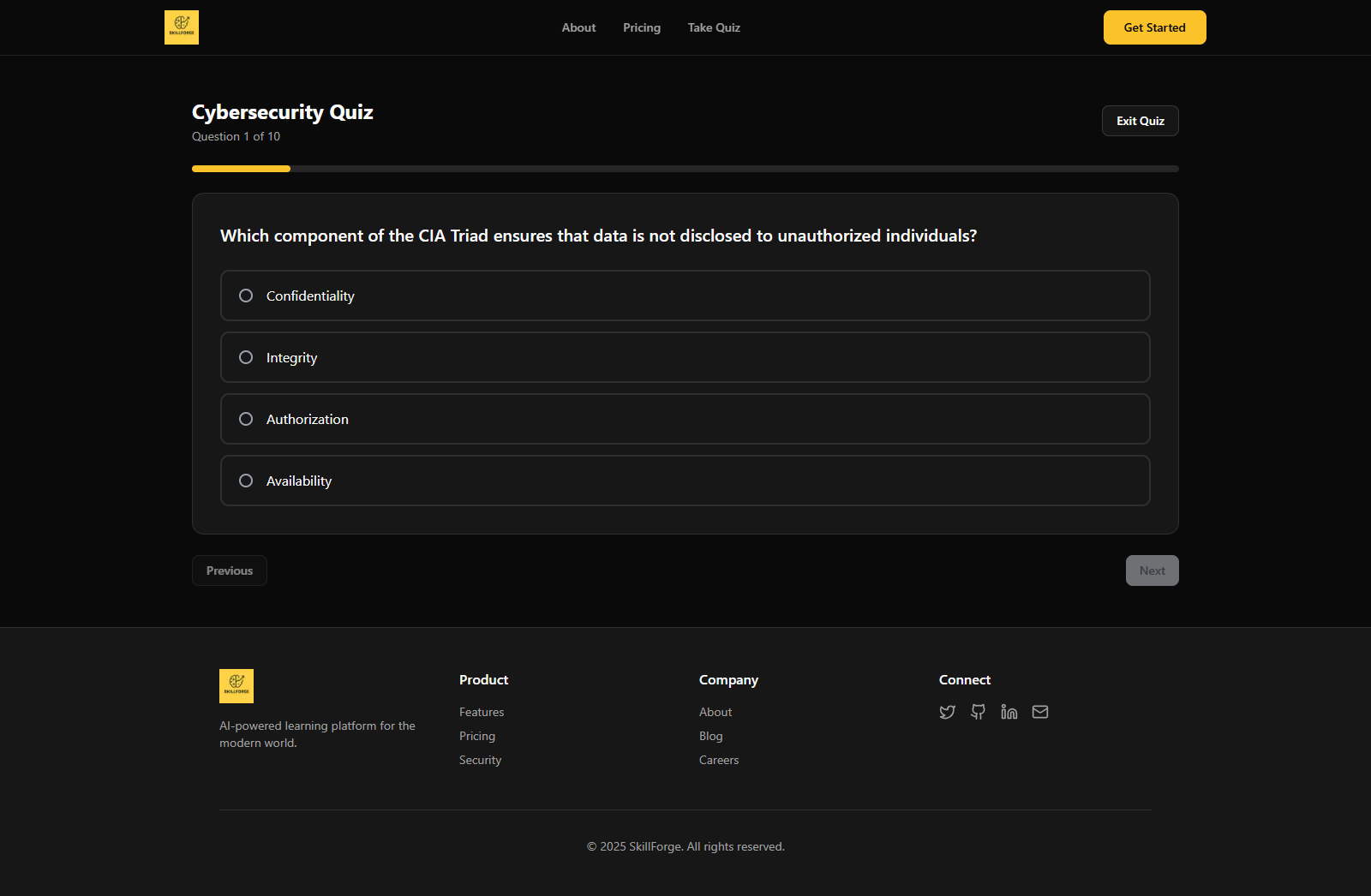Exit the quiz using Exit Quiz
The height and width of the screenshot is (896, 1371).
click(1140, 121)
